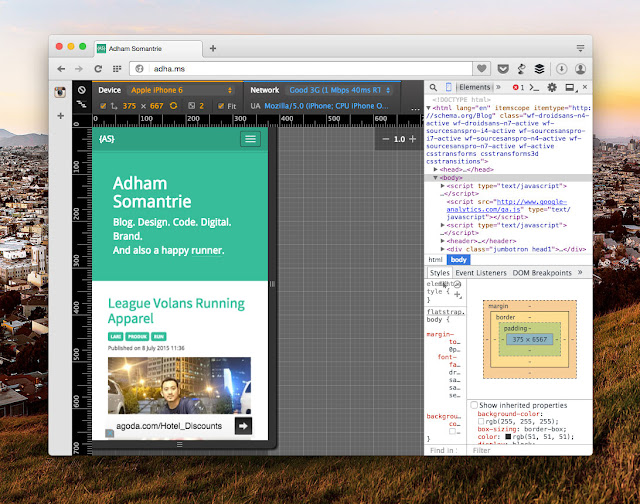This screenshot has width=640, height=504.
Task: Bookmark the page with the heart icon
Action: coord(482,69)
